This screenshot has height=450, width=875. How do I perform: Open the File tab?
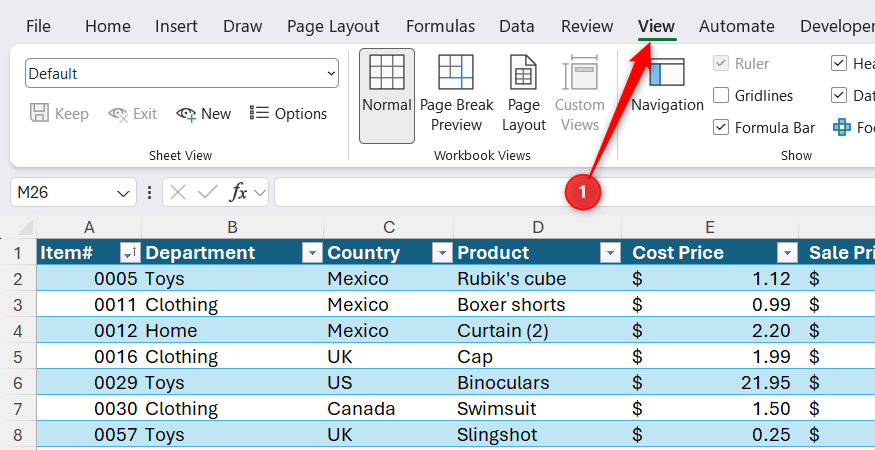click(39, 26)
